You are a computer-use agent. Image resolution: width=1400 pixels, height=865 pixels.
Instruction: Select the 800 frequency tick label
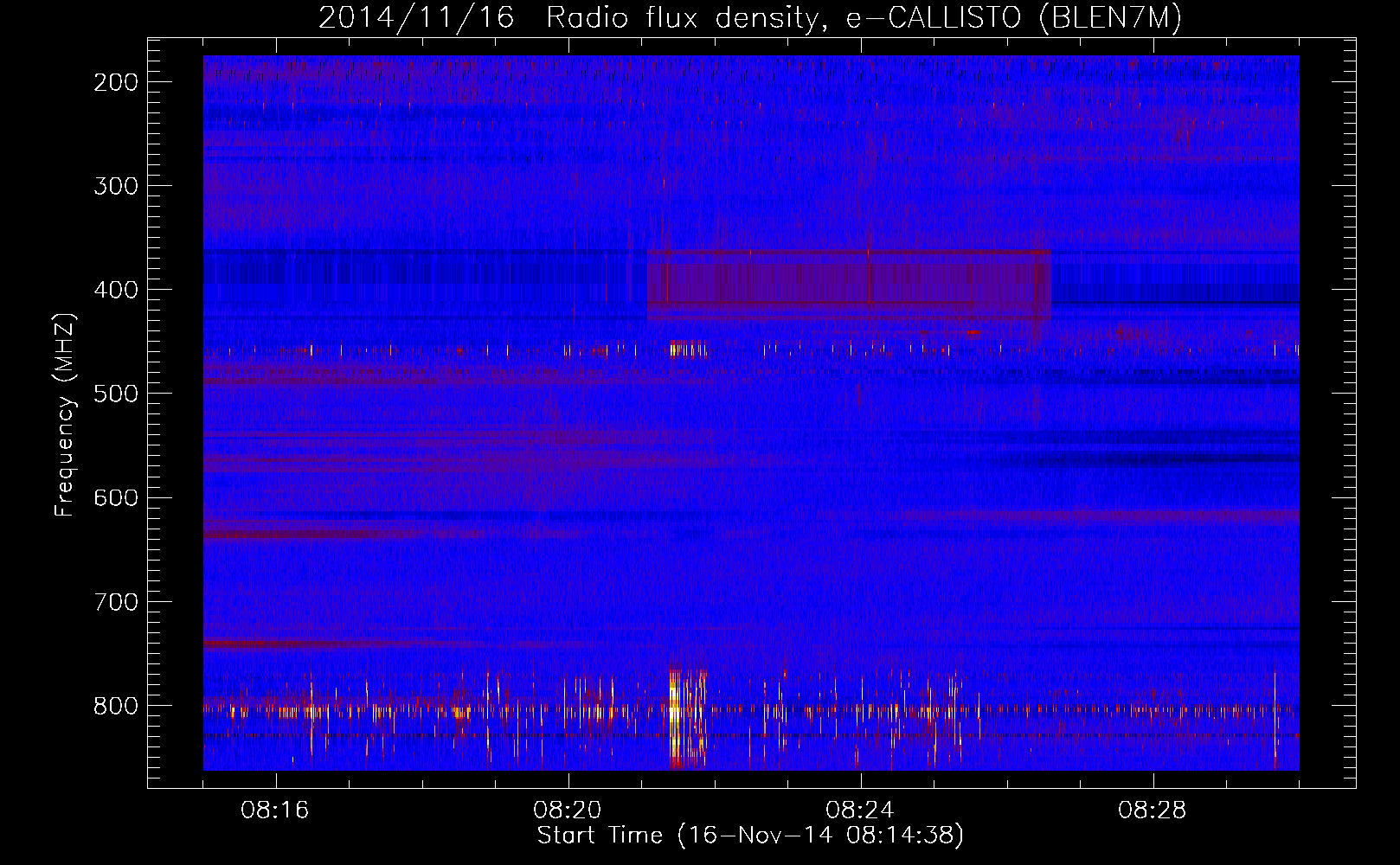coord(116,706)
